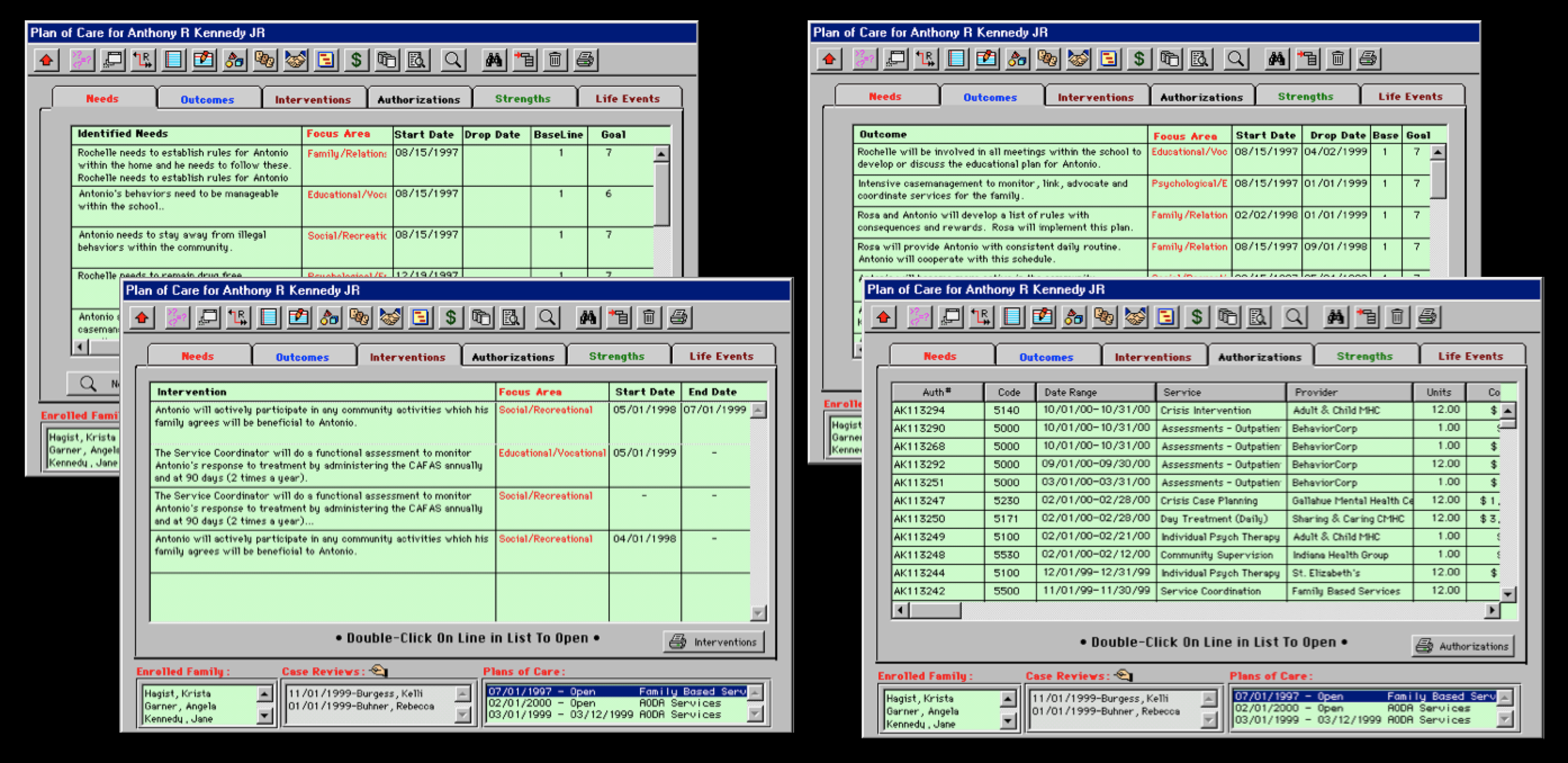The height and width of the screenshot is (763, 1568).
Task: Click down arrow of Enrolled Family list in Interventions window
Action: [x=264, y=716]
